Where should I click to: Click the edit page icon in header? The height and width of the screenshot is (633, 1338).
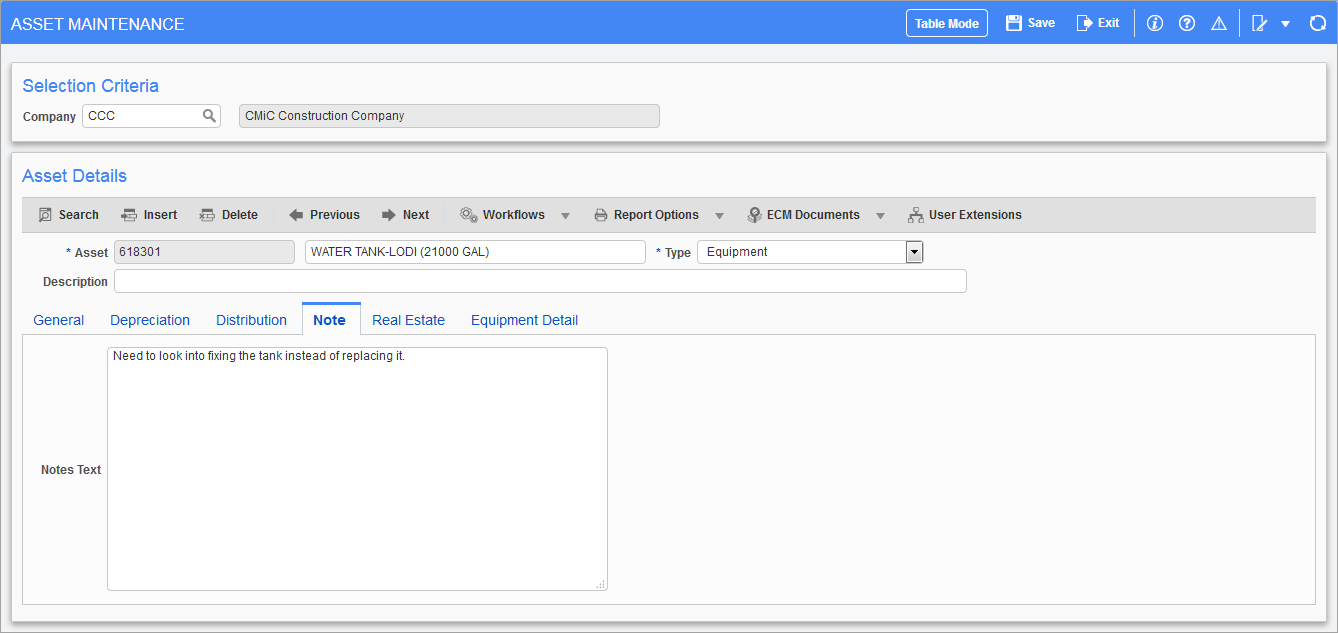pyautogui.click(x=1260, y=23)
